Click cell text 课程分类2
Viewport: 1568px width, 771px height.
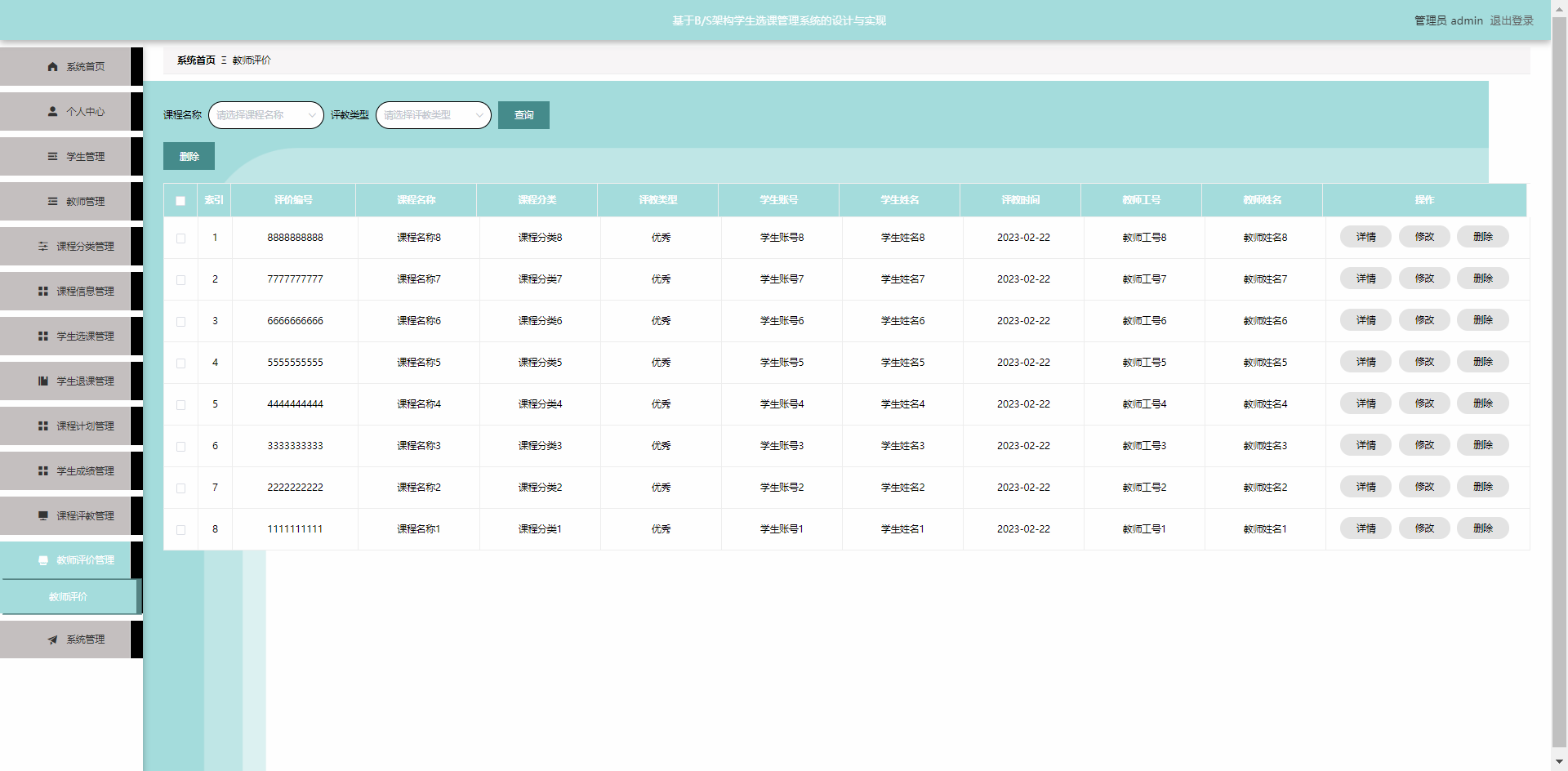pyautogui.click(x=540, y=488)
